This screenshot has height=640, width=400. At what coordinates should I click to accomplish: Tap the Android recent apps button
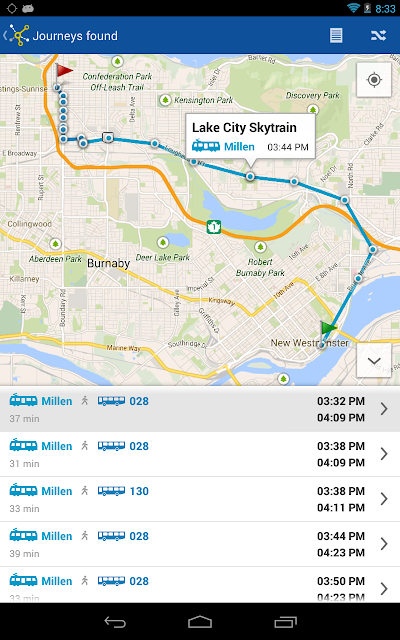(x=285, y=622)
